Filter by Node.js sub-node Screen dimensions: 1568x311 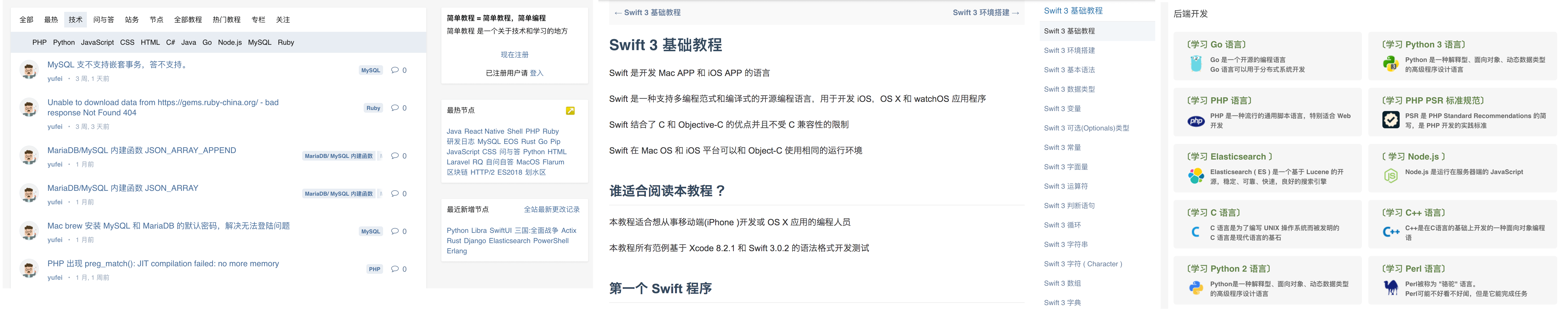point(230,42)
